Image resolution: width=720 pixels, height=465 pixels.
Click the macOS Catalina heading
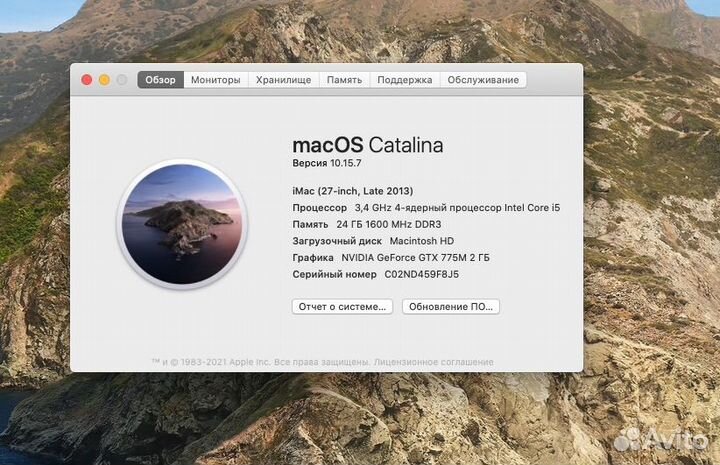(x=368, y=145)
